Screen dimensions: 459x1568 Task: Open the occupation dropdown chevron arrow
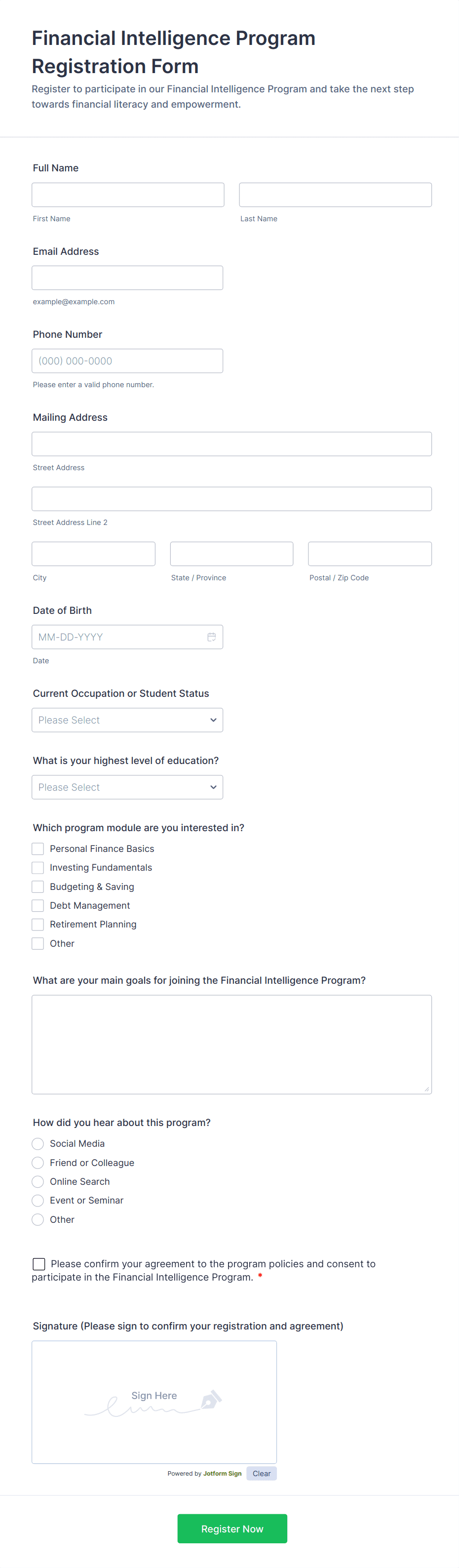pos(213,720)
